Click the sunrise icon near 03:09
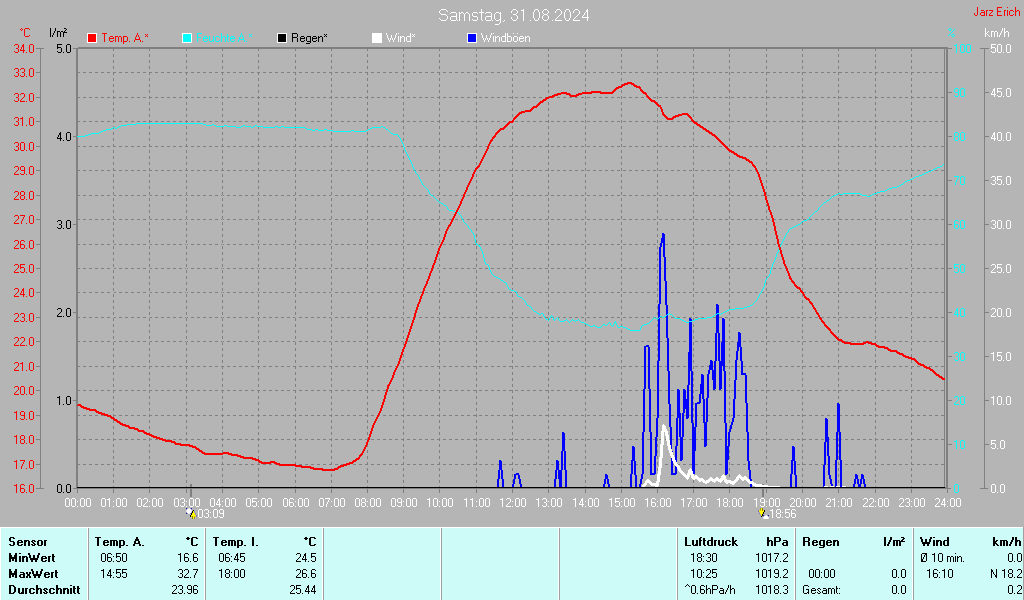 coord(191,513)
